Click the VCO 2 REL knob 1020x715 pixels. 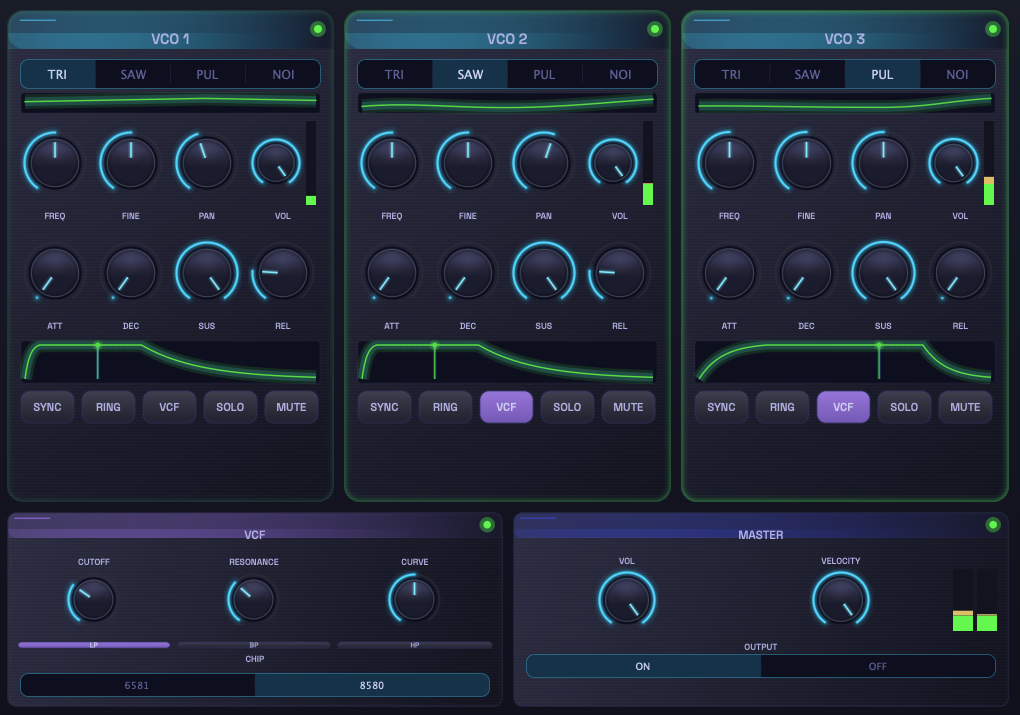pyautogui.click(x=619, y=273)
